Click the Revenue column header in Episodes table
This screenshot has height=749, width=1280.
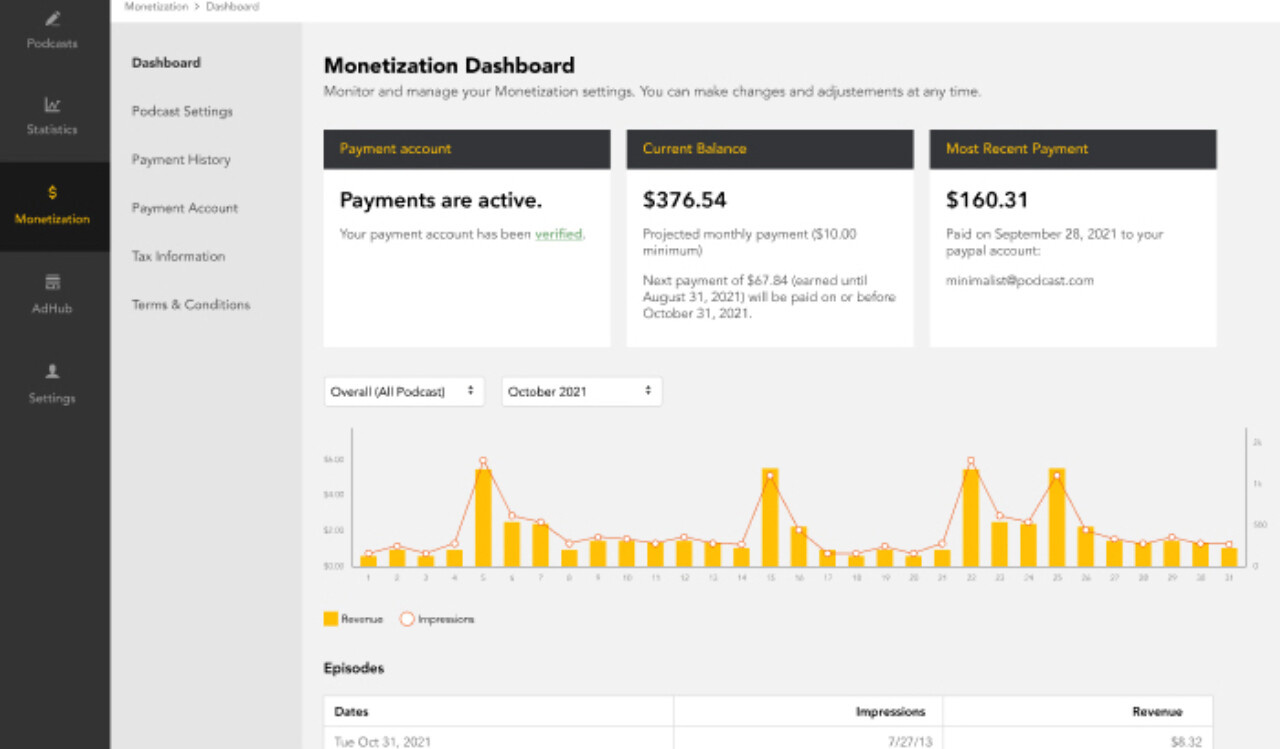coord(1157,712)
